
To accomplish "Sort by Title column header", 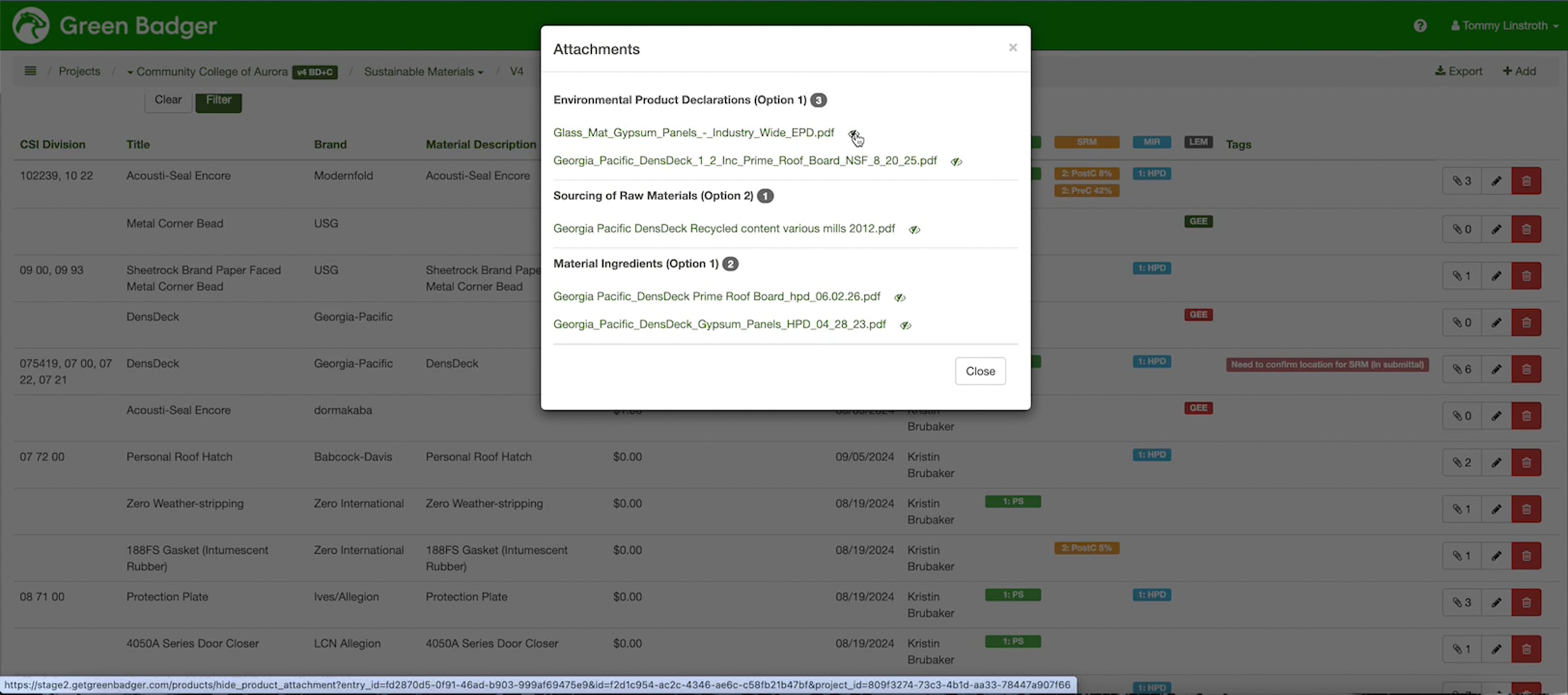I will click(x=138, y=144).
